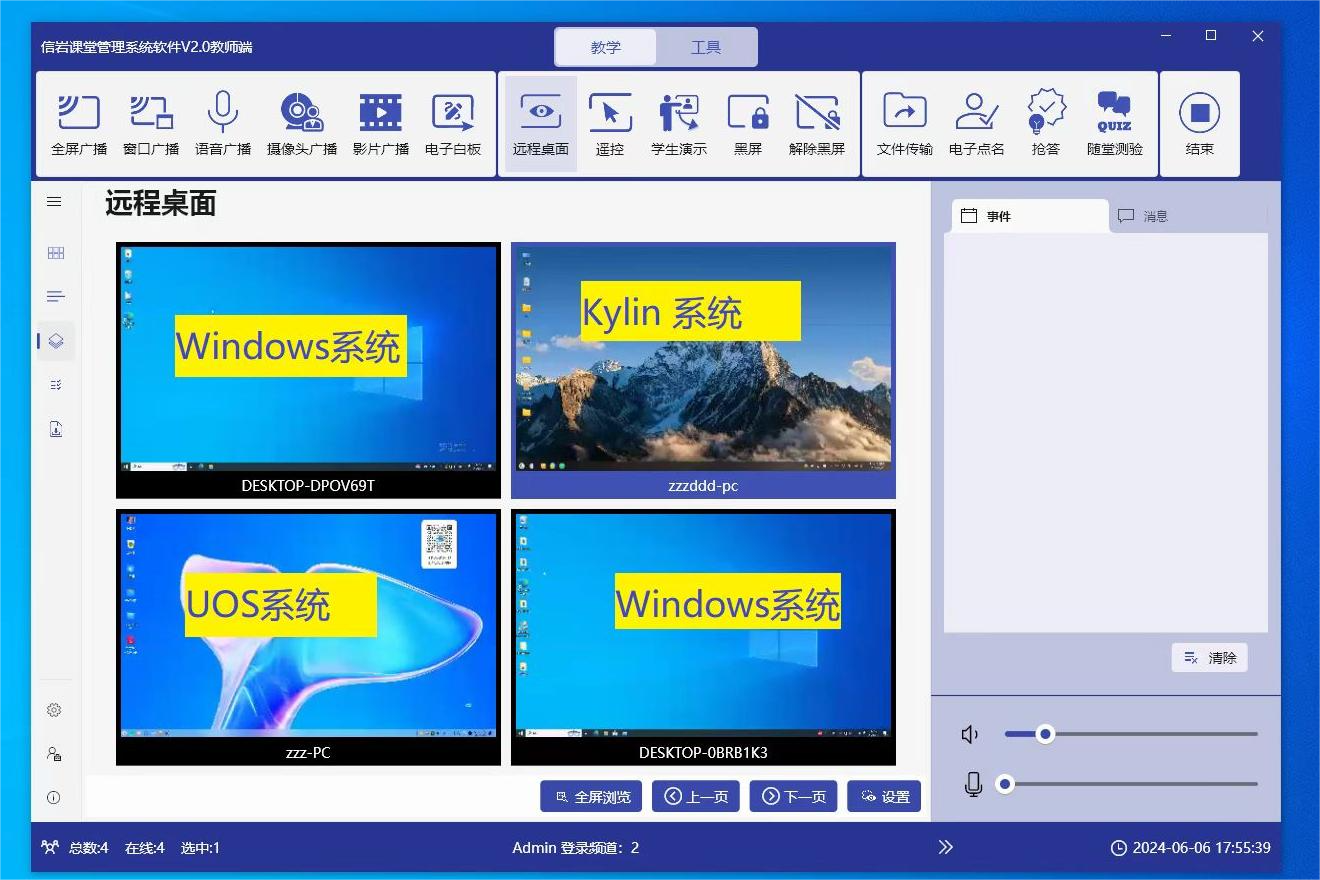Viewport: 1320px width, 880px height.
Task: Launch in-class quiz (随堂测验)
Action: [1115, 125]
